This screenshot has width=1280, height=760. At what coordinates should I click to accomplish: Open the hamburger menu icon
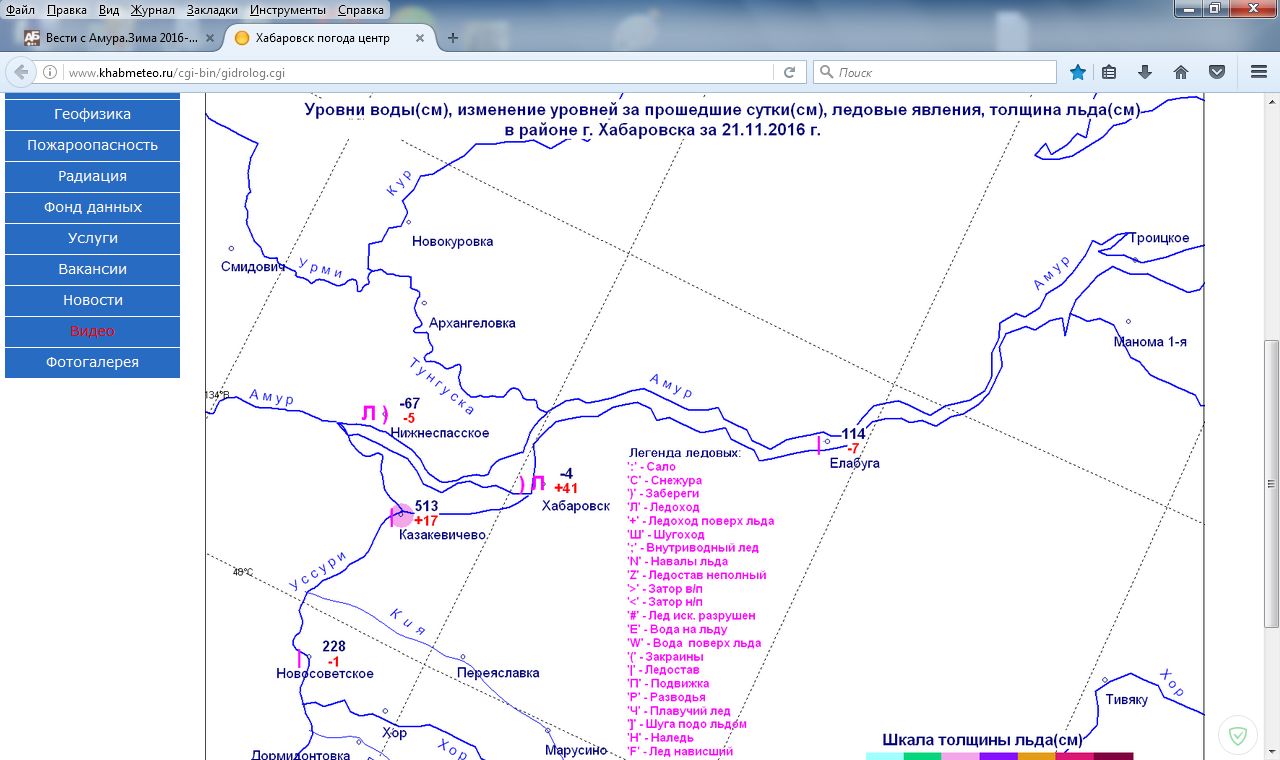(1259, 72)
